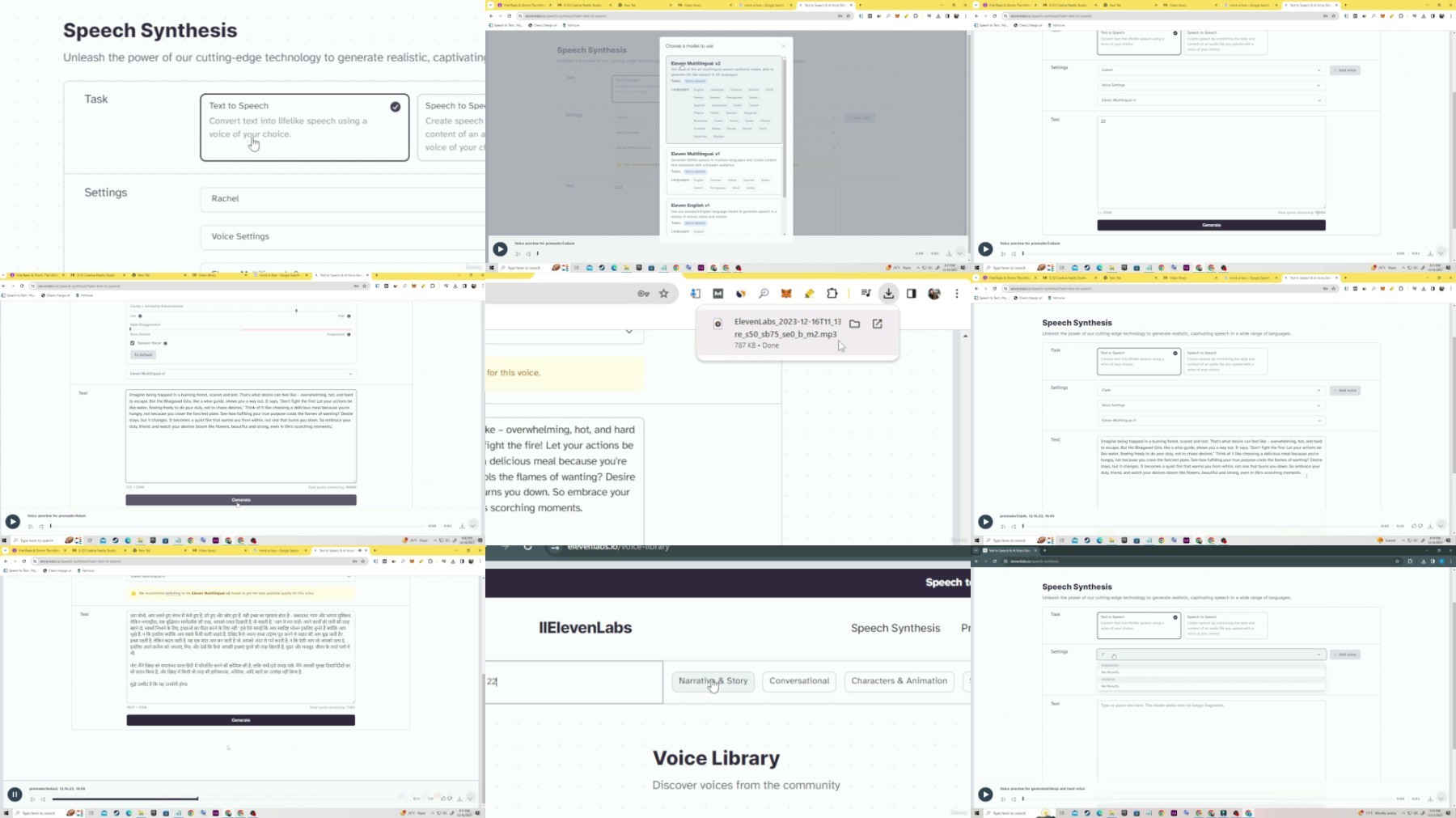
Task: Play the generated deep and bold voice preview
Action: (985, 795)
